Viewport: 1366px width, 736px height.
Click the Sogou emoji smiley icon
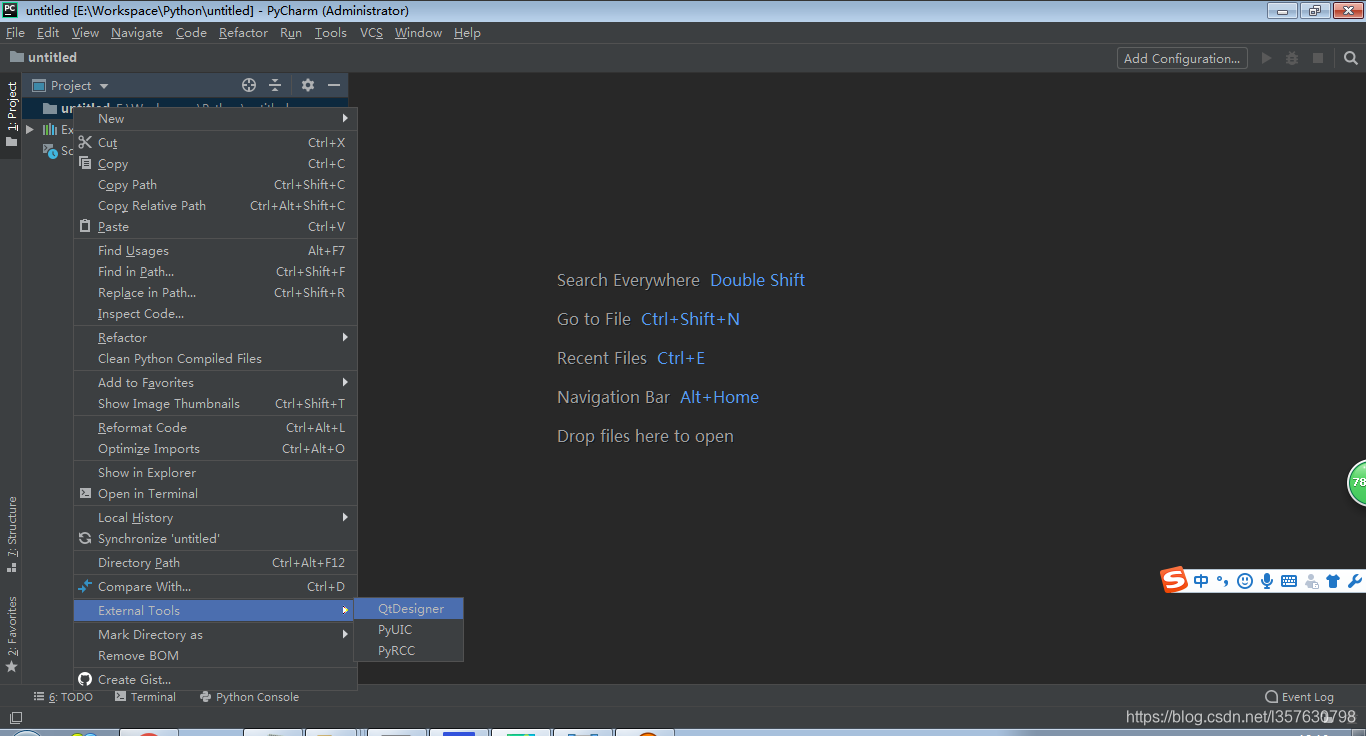pos(1244,581)
